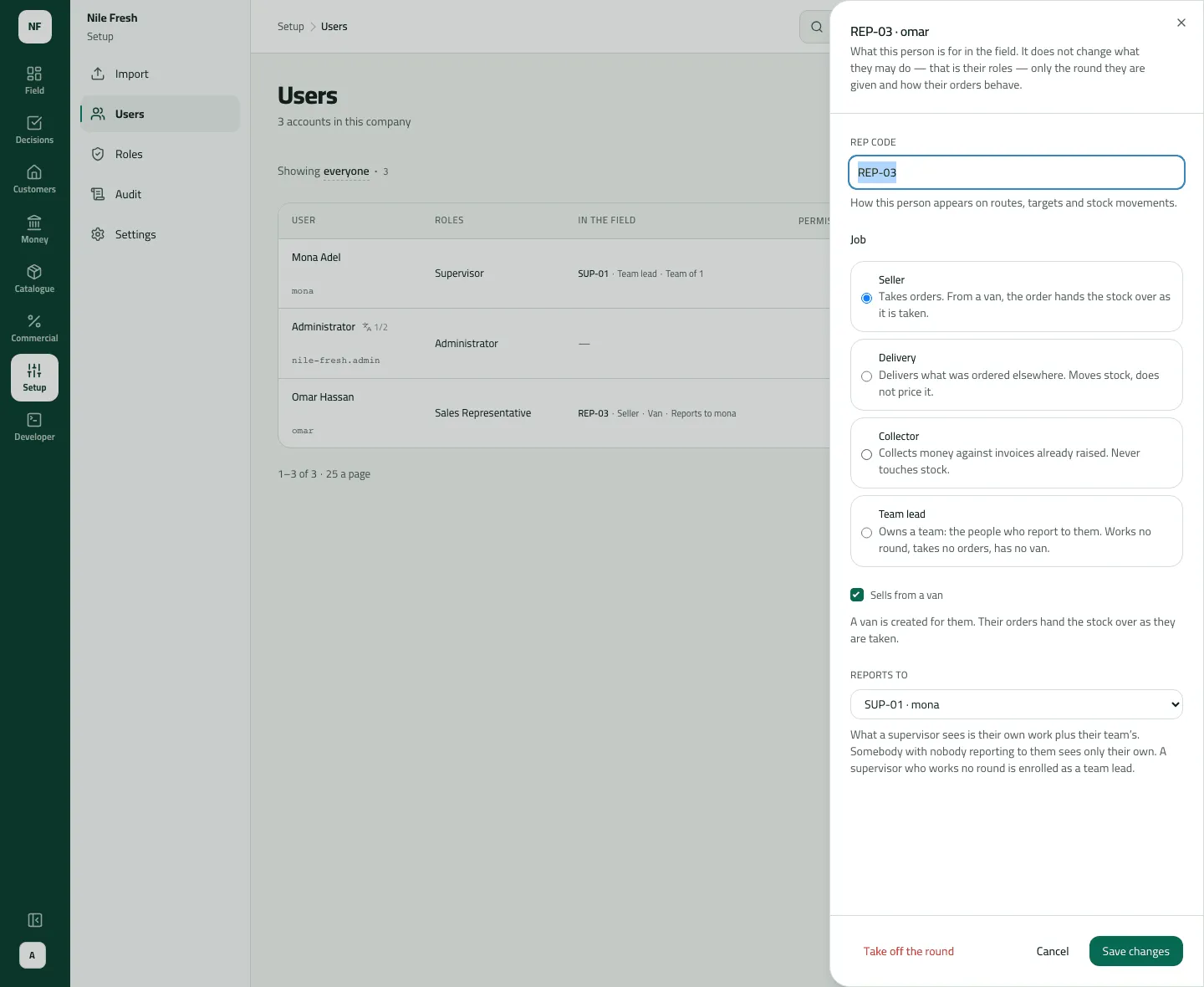Image resolution: width=1204 pixels, height=987 pixels.
Task: Select the Delivery job radio button
Action: (866, 376)
